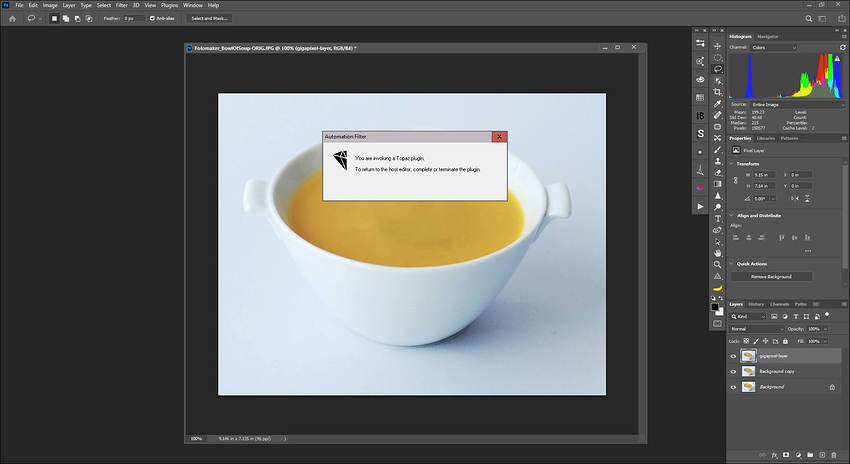
Task: Hide the Background copy layer
Action: click(733, 371)
